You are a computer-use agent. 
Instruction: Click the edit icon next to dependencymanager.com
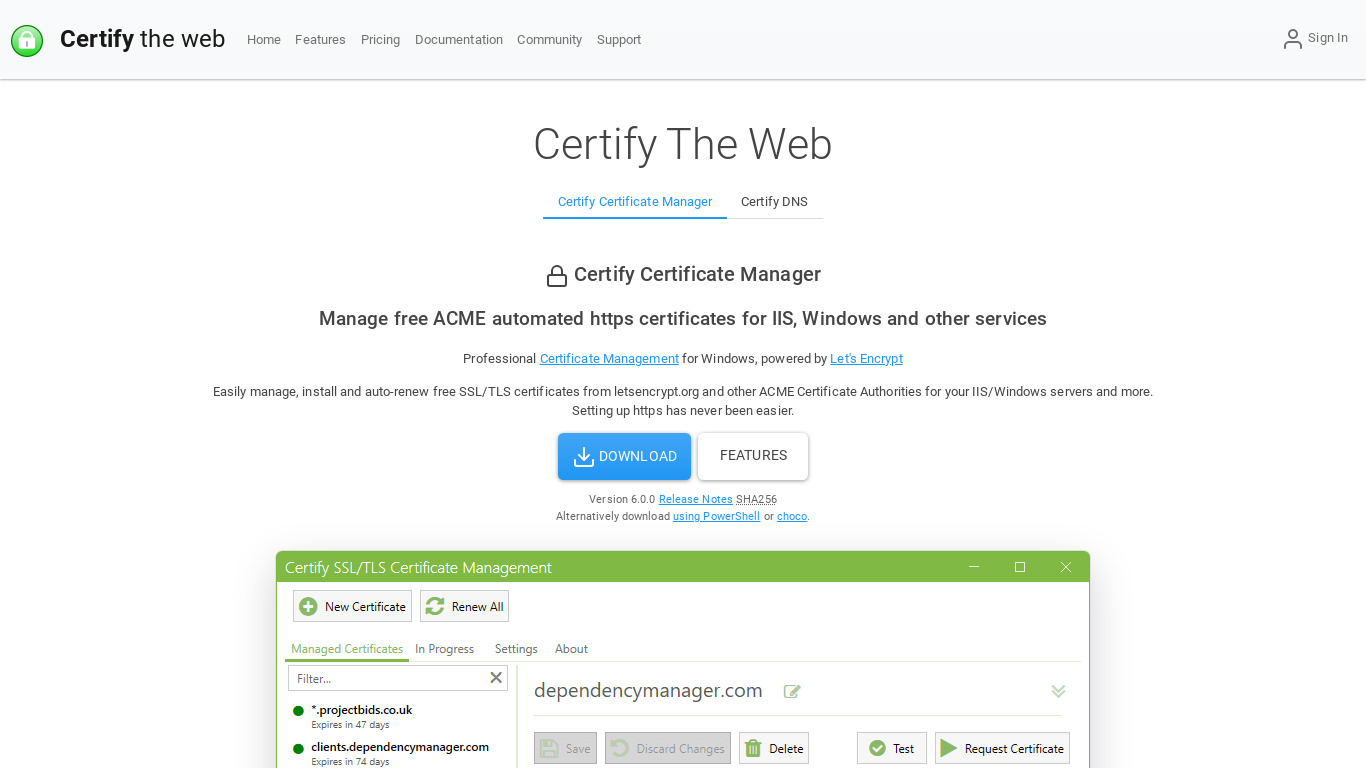coord(792,691)
